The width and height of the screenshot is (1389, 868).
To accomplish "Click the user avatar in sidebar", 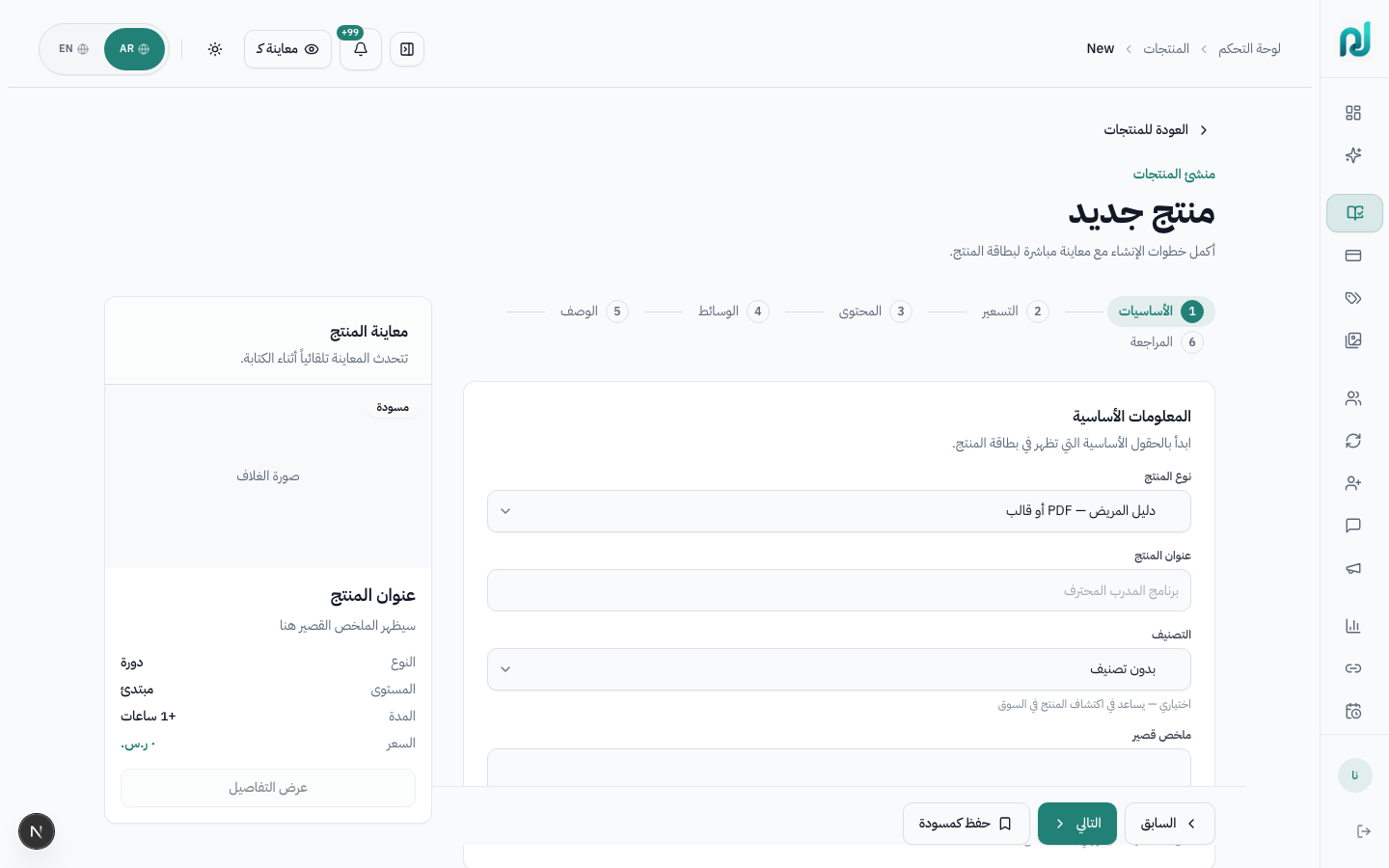I will (1355, 775).
